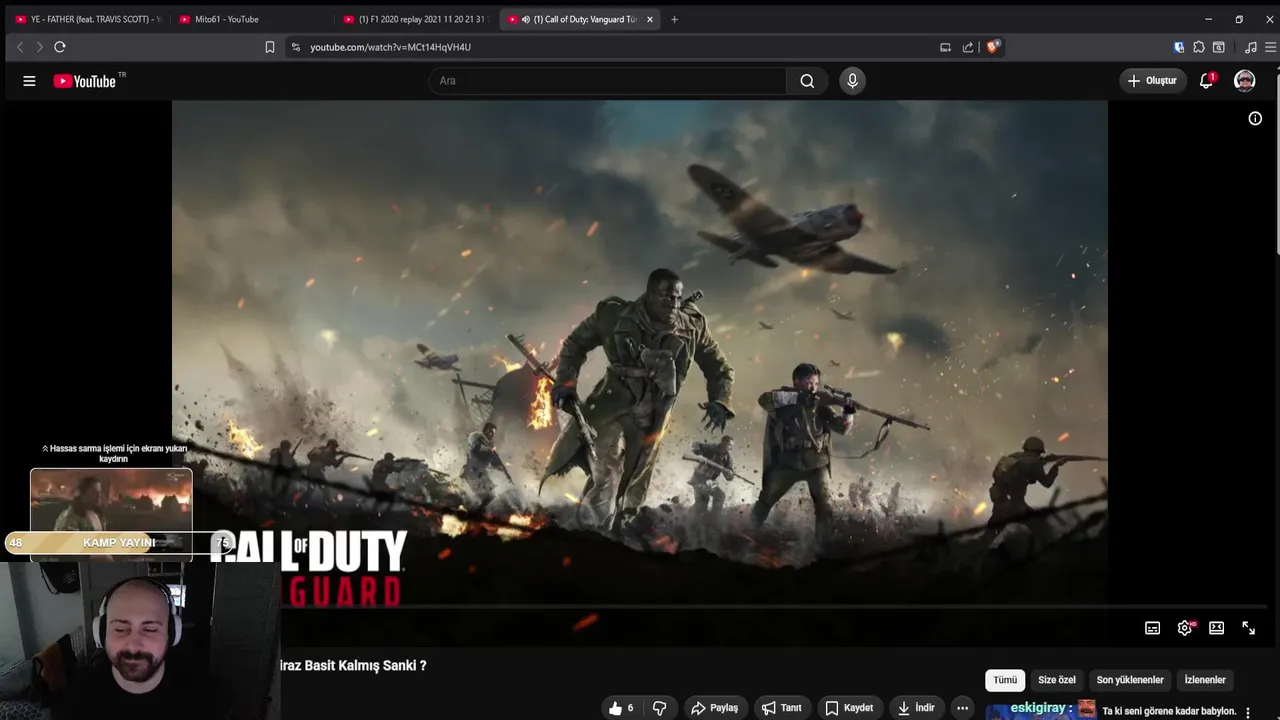
Task: Click the video player frame
Action: 640,372
